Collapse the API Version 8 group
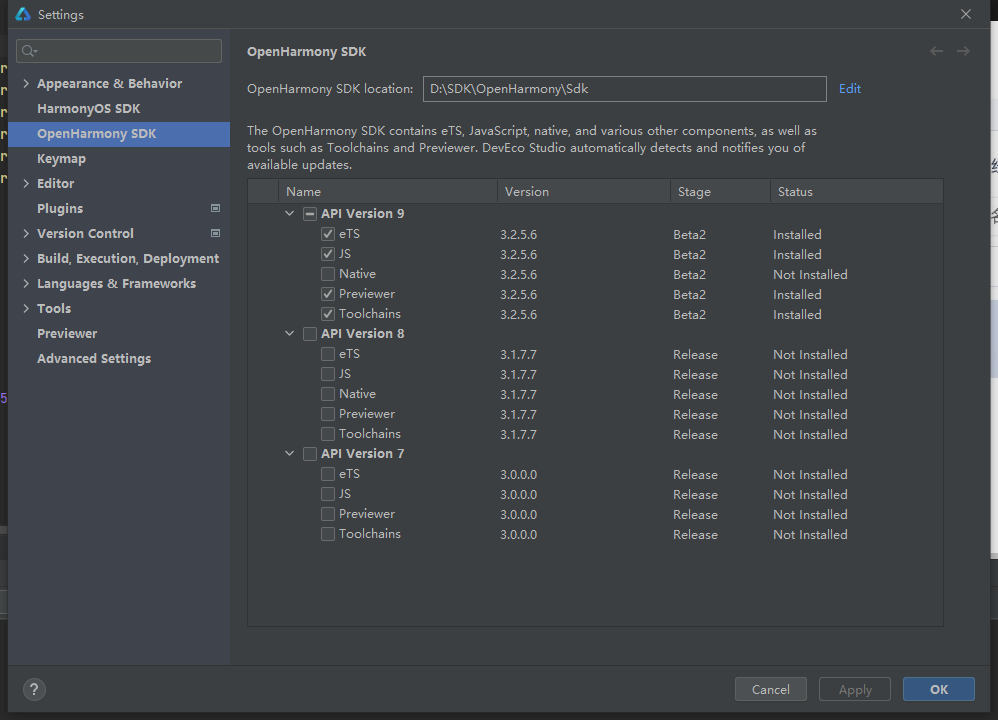This screenshot has width=998, height=720. 290,333
